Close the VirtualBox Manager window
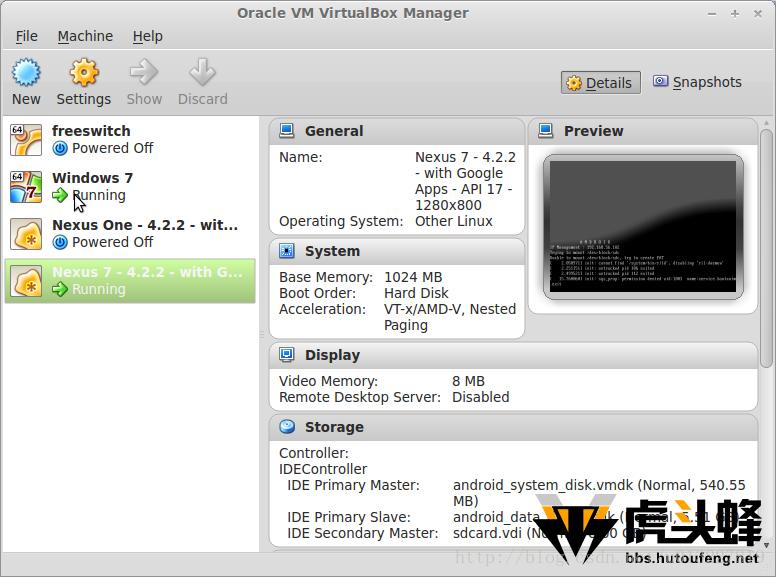 [x=758, y=14]
